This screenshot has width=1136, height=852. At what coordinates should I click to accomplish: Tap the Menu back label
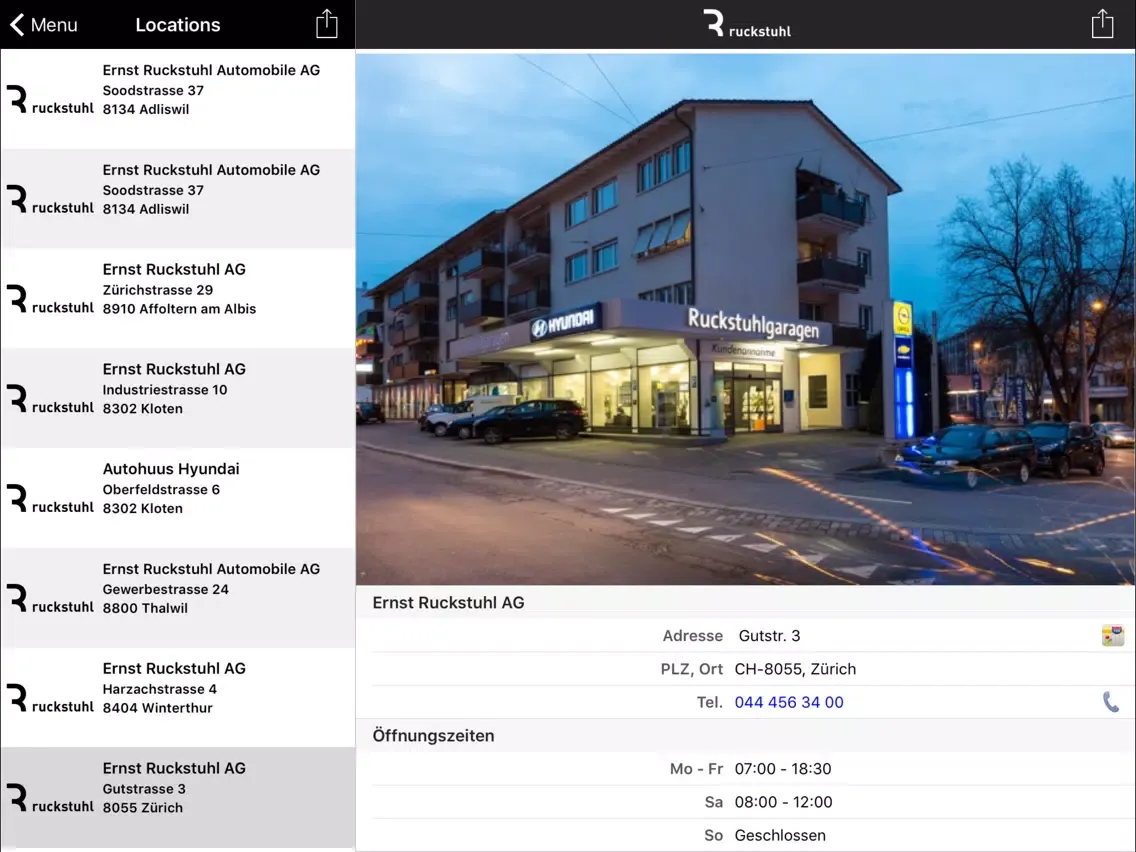coord(54,25)
